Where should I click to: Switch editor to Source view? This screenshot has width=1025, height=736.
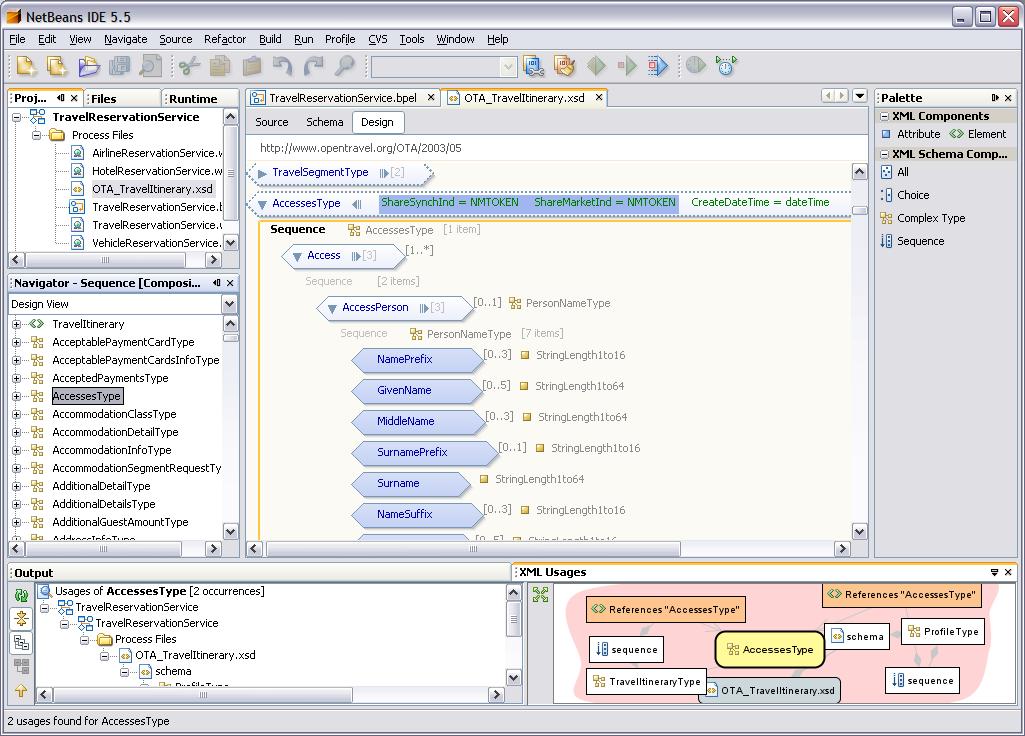pos(272,122)
